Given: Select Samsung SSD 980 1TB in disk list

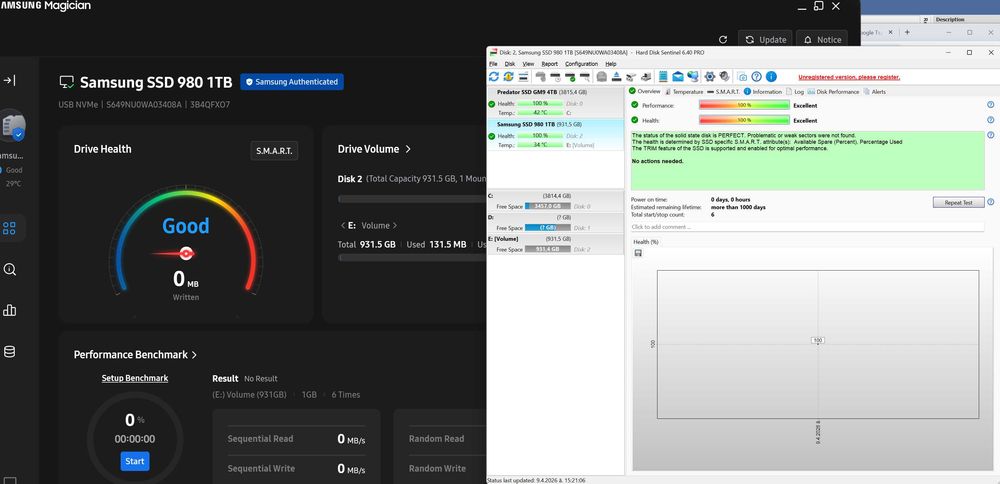Looking at the screenshot, I should coord(555,135).
